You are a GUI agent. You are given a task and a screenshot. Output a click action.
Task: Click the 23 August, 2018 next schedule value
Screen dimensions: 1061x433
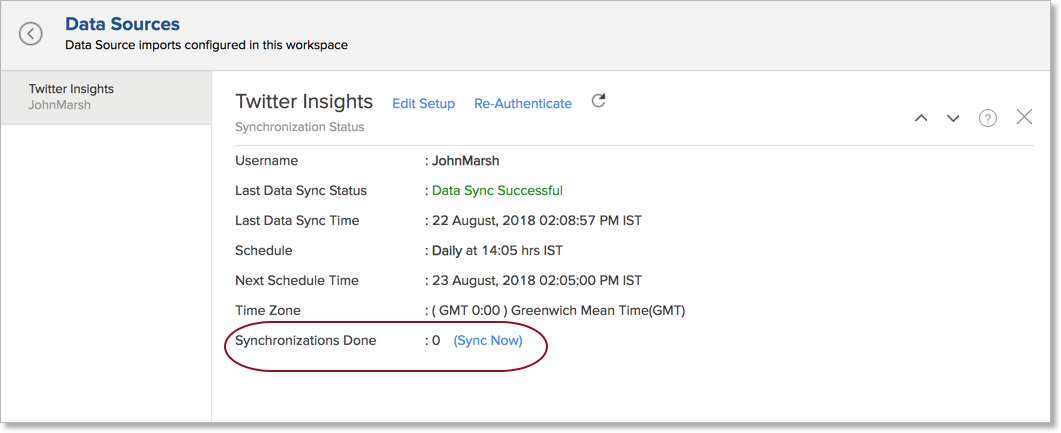pos(537,280)
